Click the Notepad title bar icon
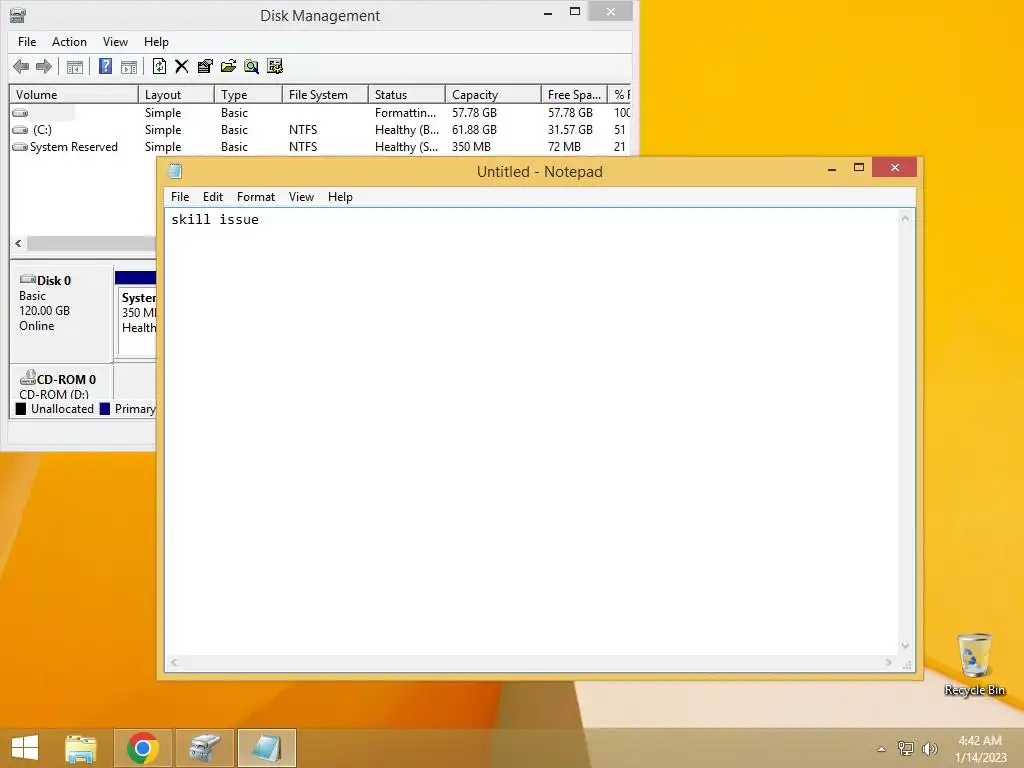The width and height of the screenshot is (1024, 768). tap(175, 172)
